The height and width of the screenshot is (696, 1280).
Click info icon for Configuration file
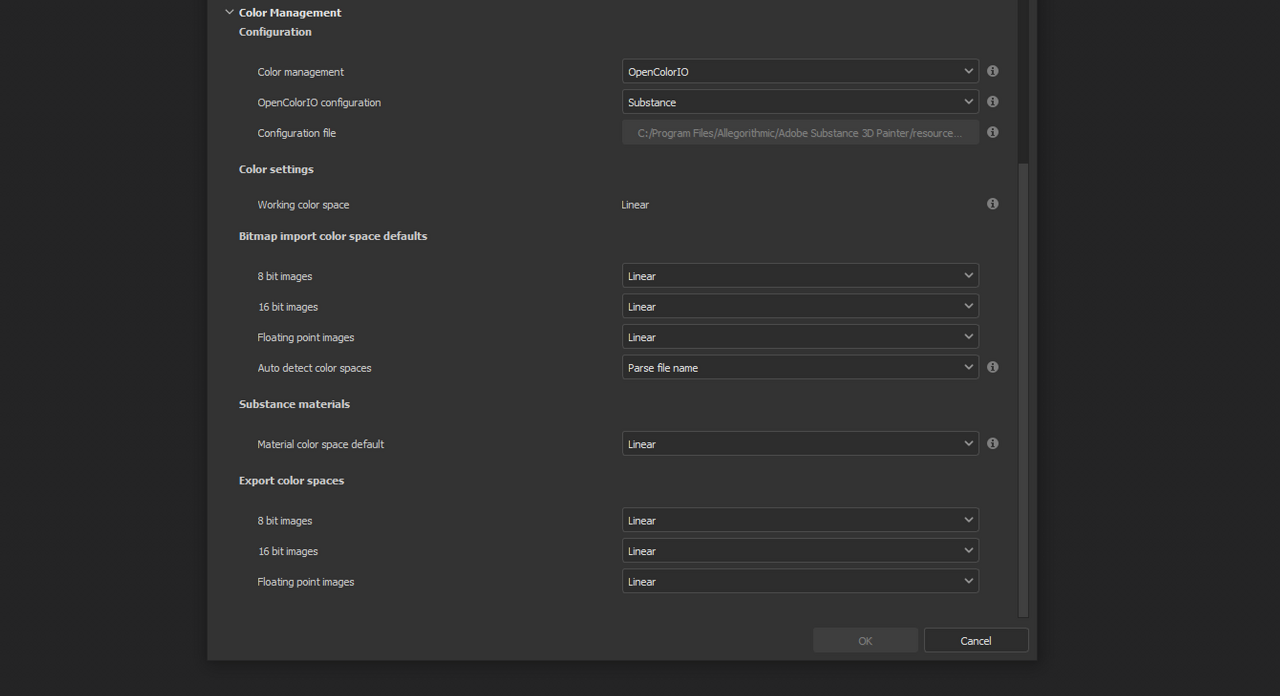point(993,132)
